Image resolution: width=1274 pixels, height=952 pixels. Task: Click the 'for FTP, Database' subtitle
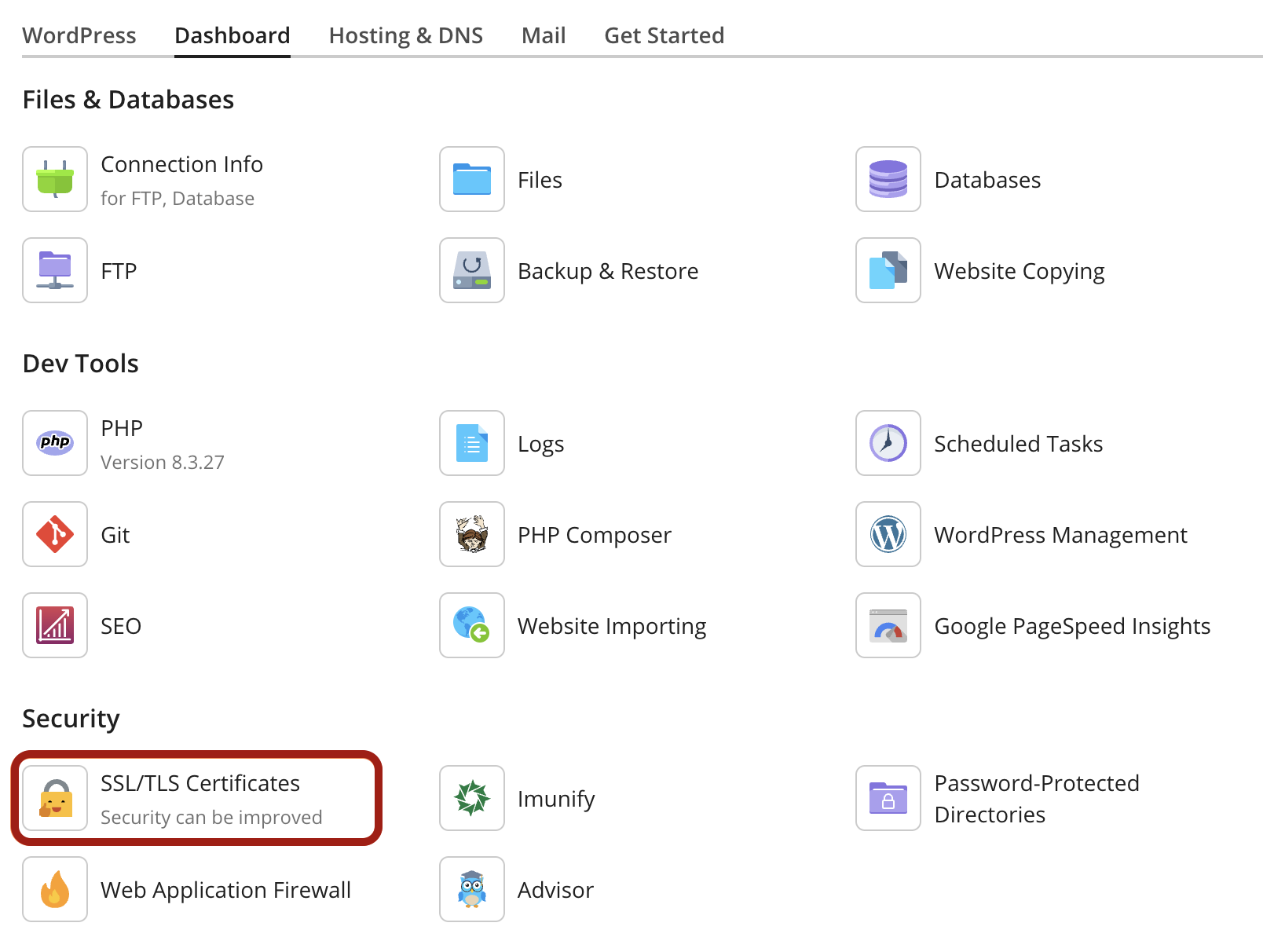178,199
